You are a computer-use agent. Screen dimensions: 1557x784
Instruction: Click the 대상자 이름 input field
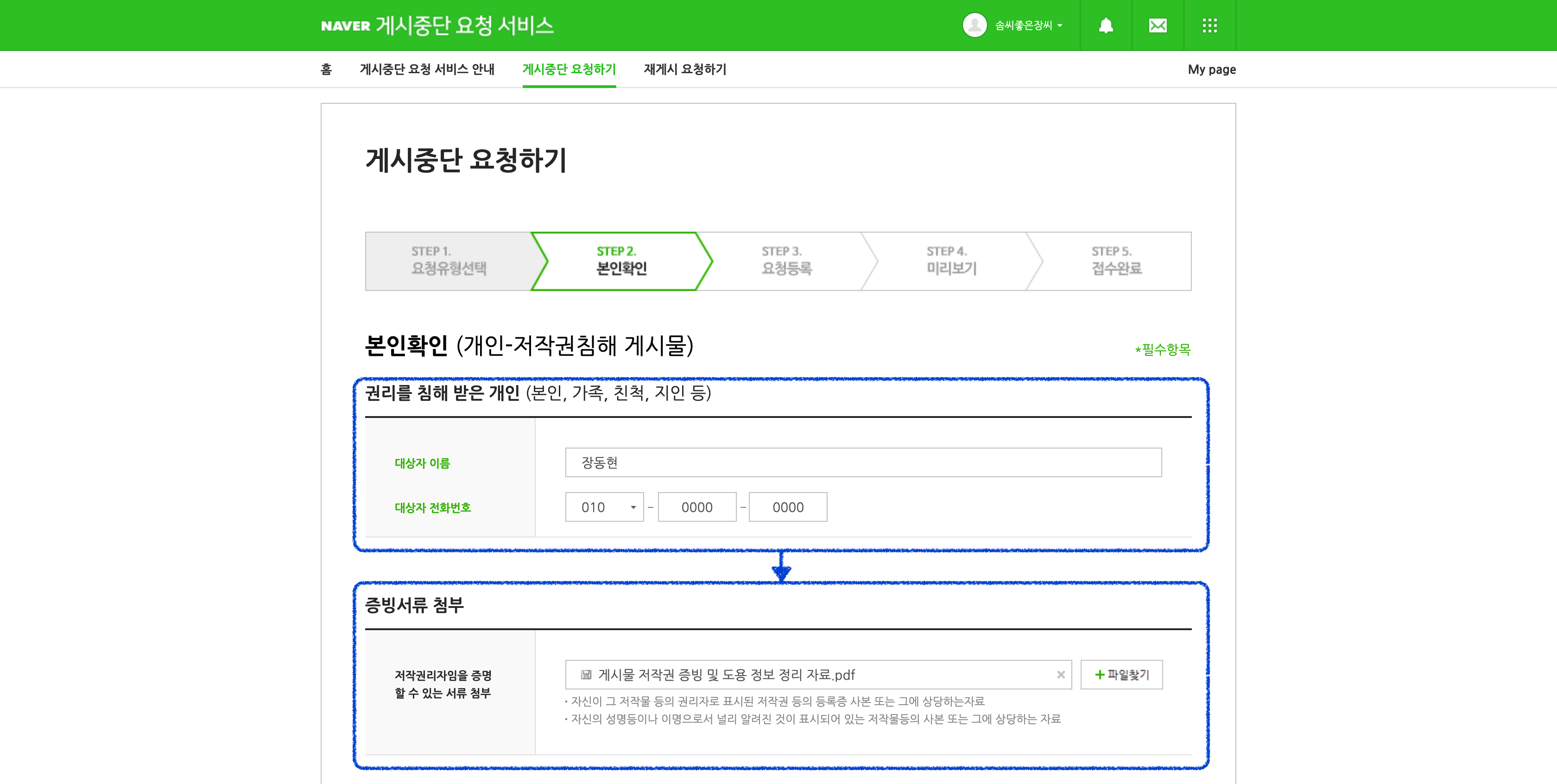863,462
